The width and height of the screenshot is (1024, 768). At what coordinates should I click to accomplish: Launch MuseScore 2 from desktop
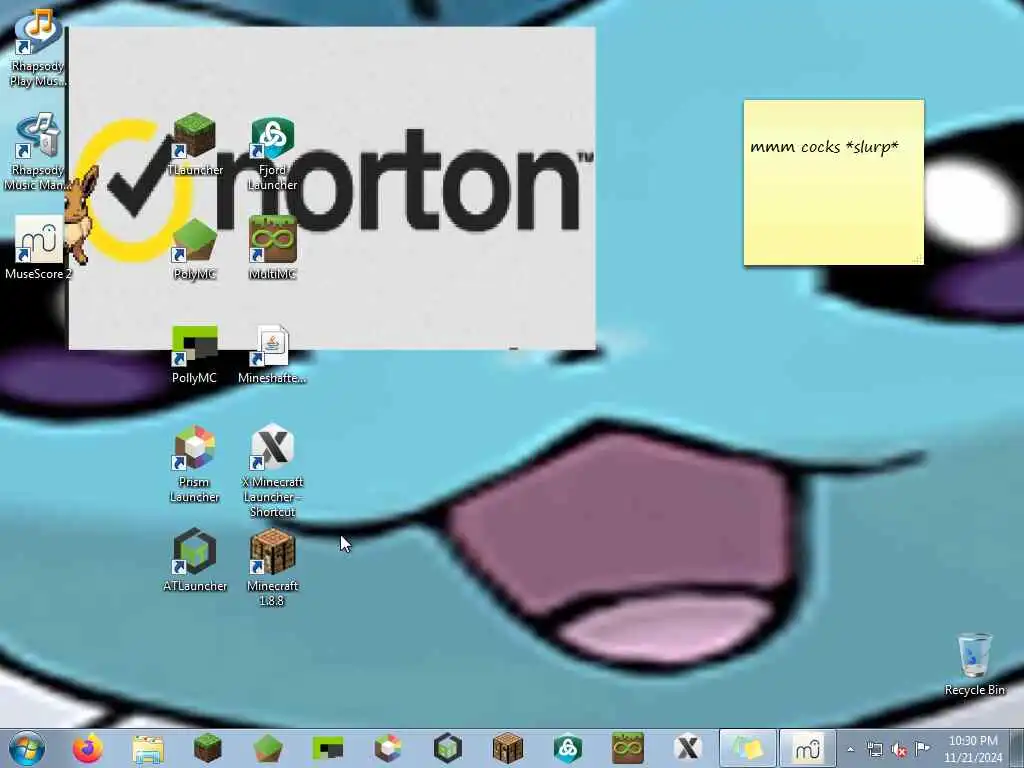38,249
